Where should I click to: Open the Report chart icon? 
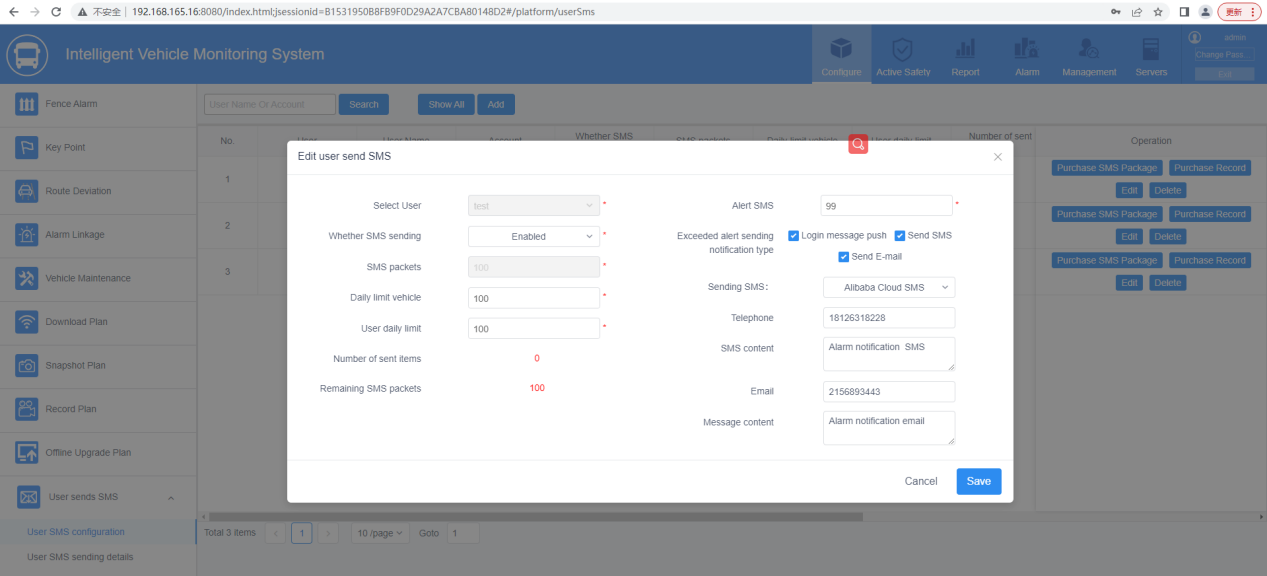(966, 50)
